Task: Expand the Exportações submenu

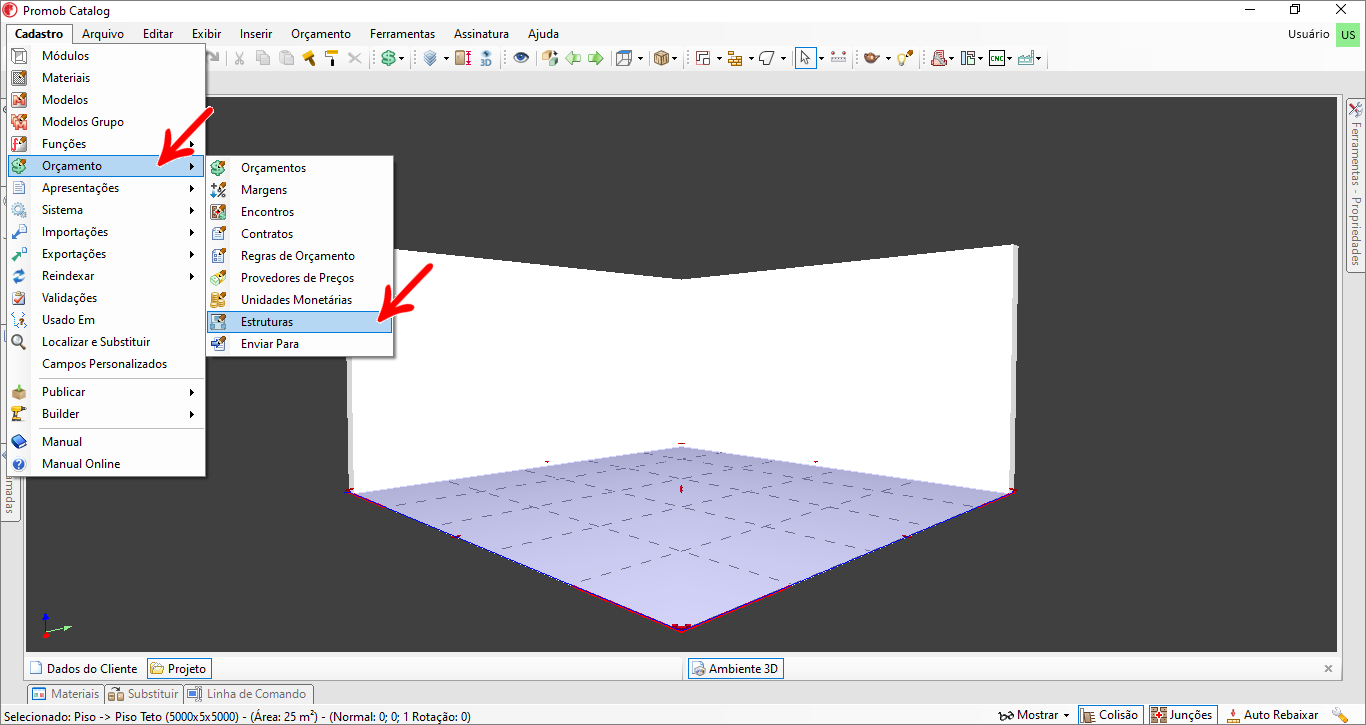Action: (106, 254)
